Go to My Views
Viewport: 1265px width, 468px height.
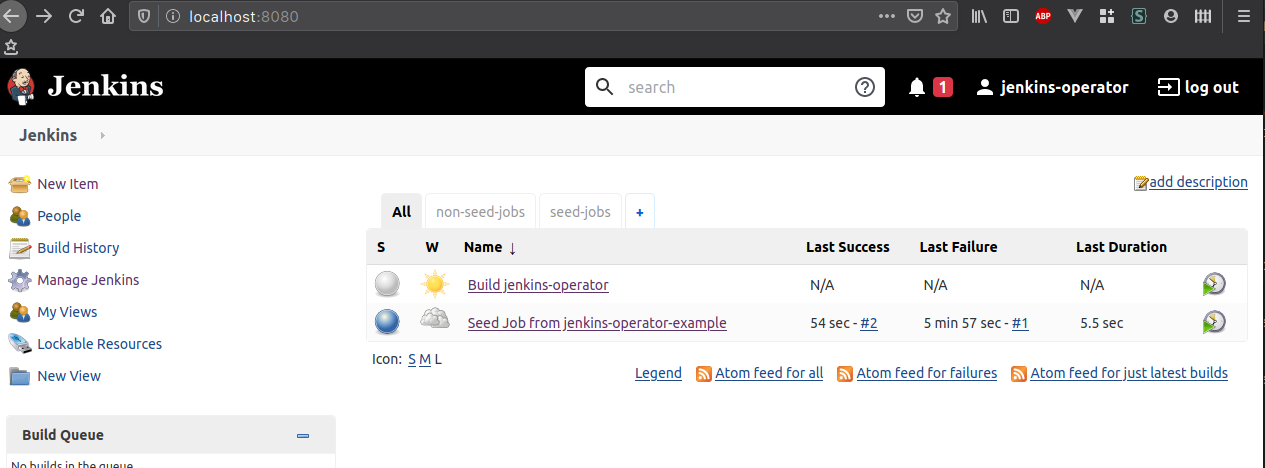click(67, 312)
